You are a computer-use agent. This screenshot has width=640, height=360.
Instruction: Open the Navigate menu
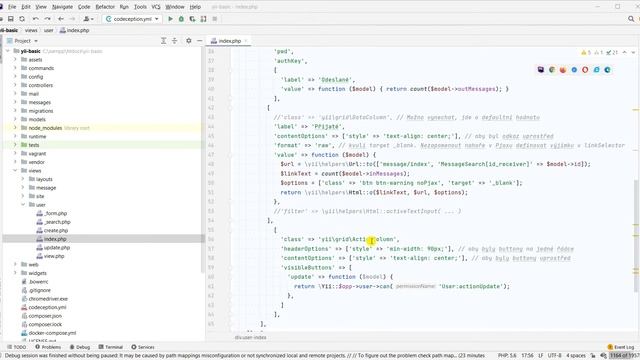(62, 7)
